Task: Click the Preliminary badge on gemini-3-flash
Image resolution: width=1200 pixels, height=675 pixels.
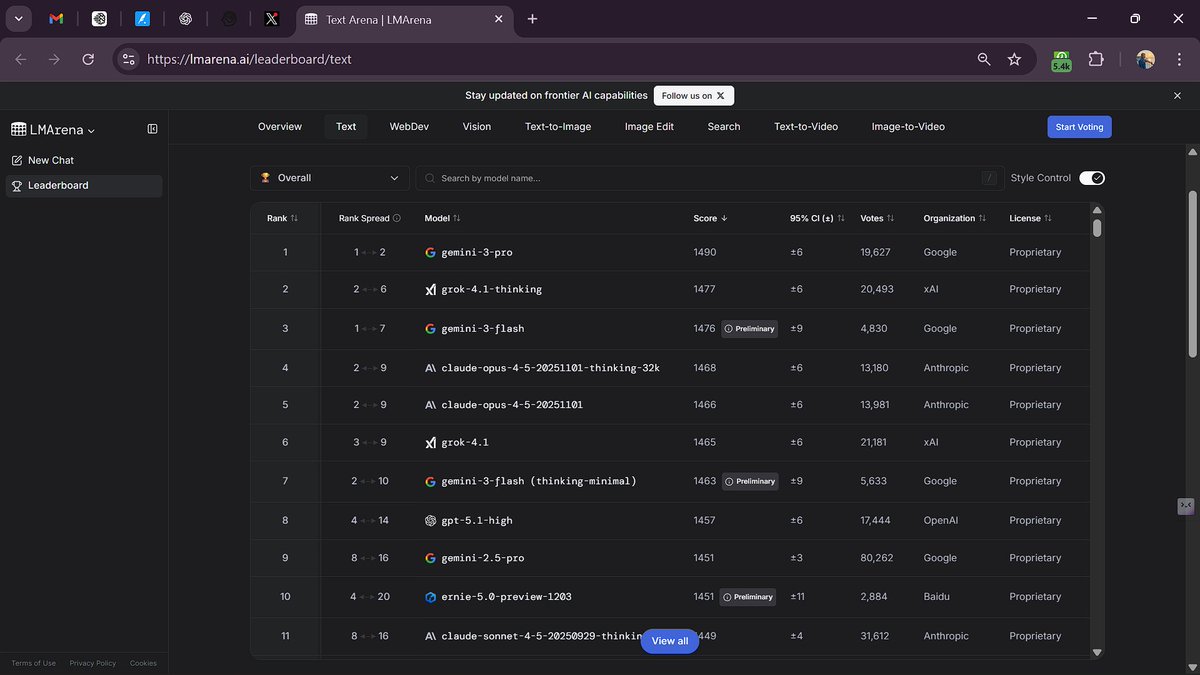Action: pyautogui.click(x=749, y=328)
